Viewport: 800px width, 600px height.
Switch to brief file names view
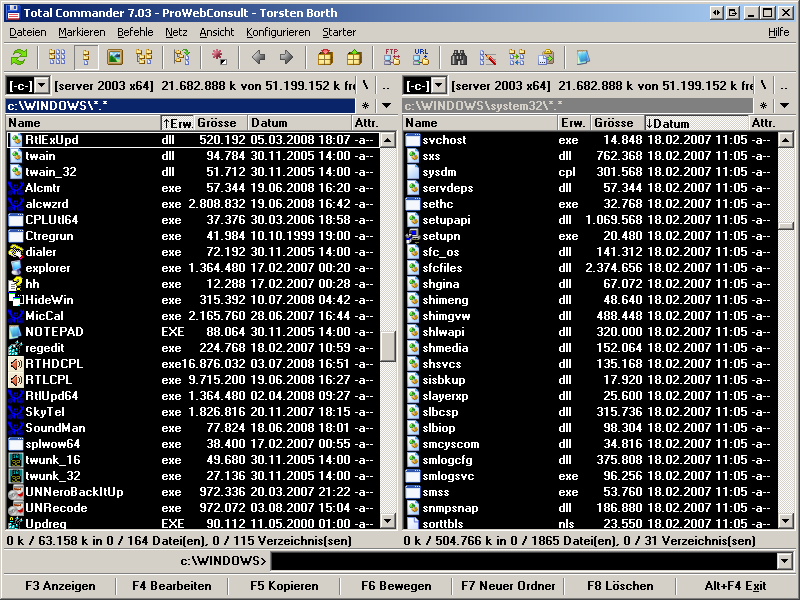(x=57, y=57)
